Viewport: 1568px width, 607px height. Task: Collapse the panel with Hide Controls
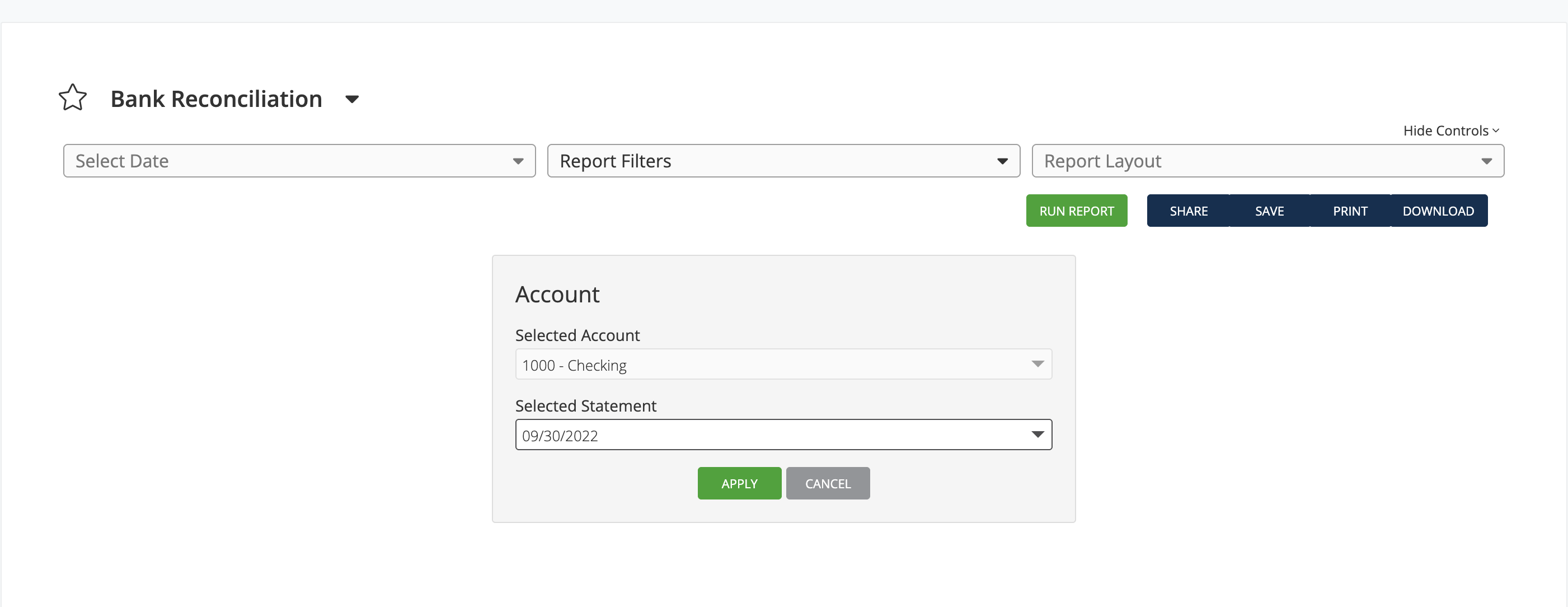[x=1451, y=130]
